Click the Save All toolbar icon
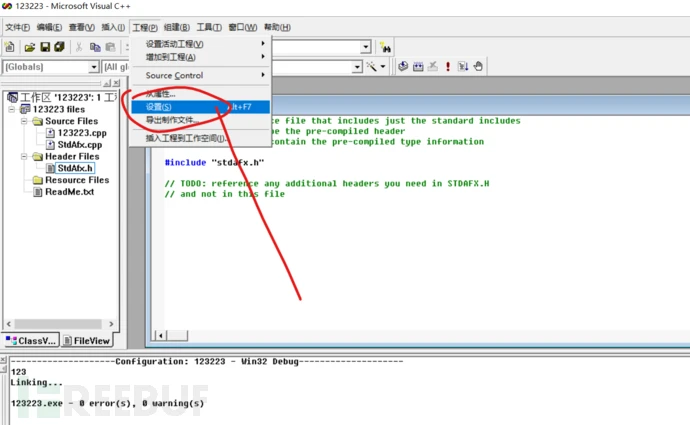Image resolution: width=690 pixels, height=425 pixels. pyautogui.click(x=59, y=47)
